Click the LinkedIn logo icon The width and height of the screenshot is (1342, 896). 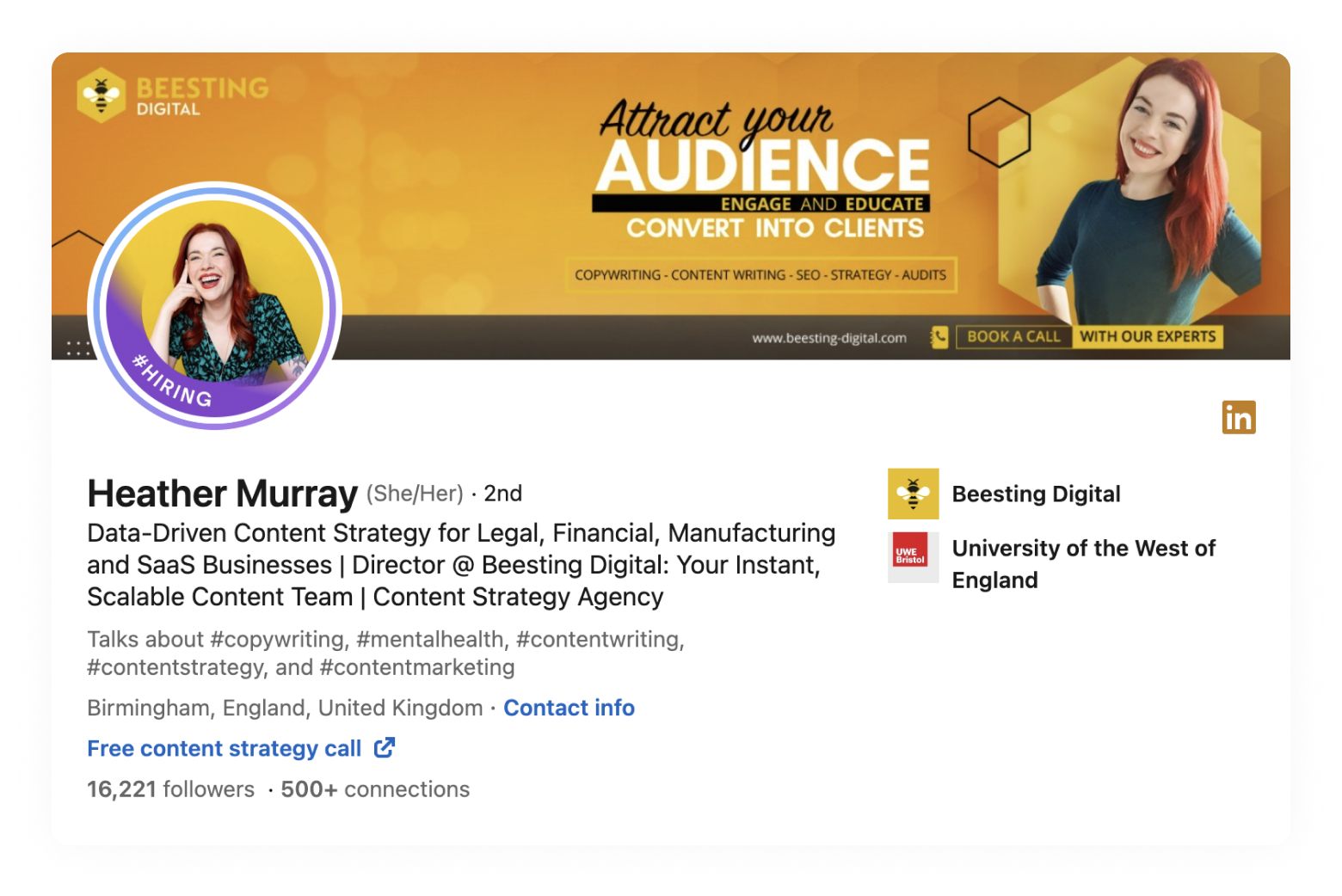1239,417
